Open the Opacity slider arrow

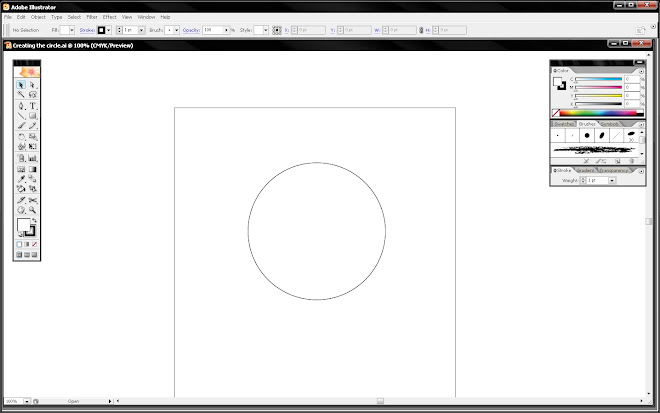pos(226,30)
